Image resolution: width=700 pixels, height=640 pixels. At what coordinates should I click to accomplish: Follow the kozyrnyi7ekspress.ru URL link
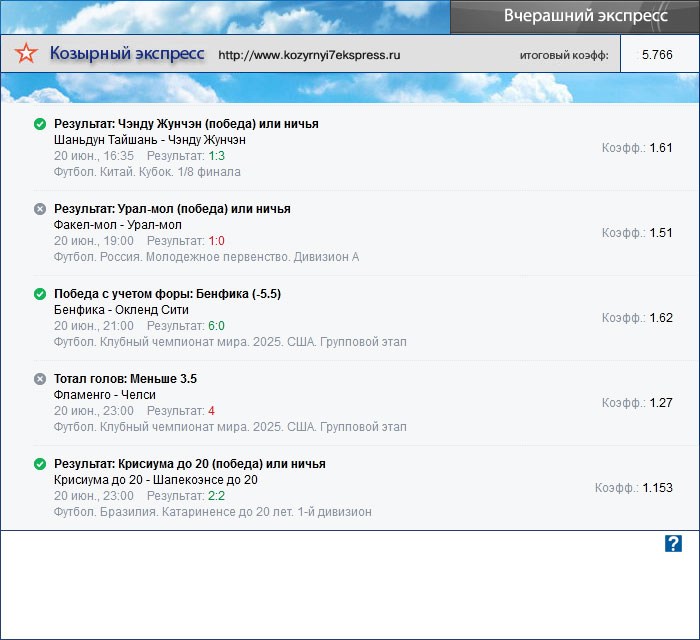(x=309, y=55)
